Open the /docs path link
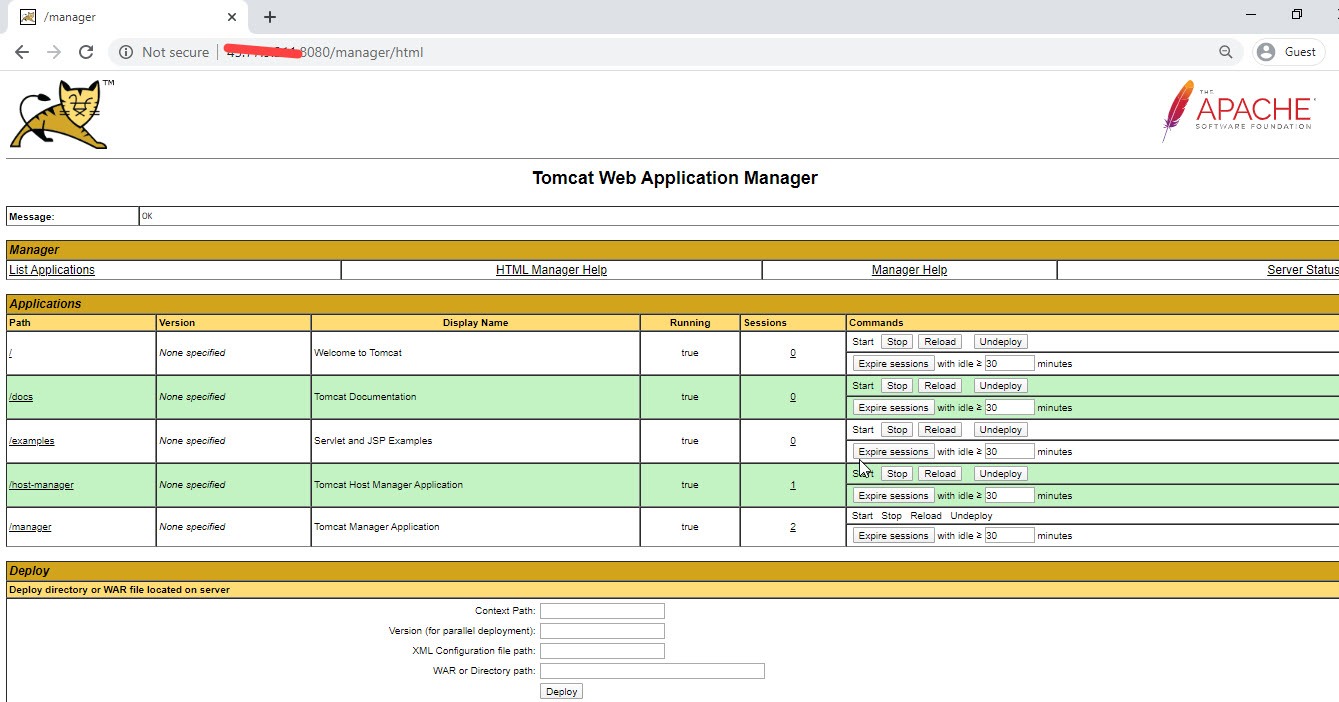Screen dimensions: 1339x702 pos(21,397)
